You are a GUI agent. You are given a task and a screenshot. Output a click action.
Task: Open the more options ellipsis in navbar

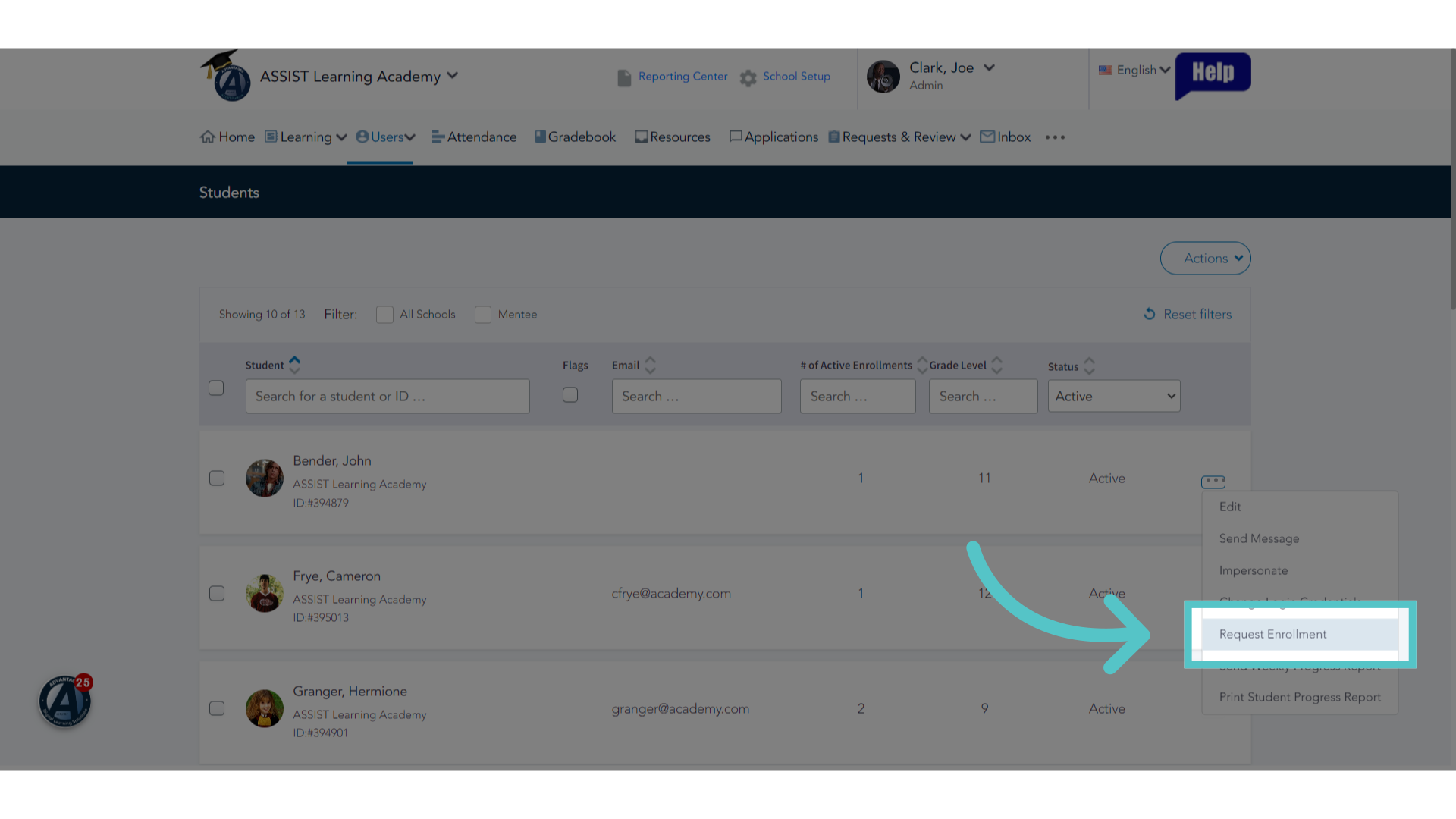(x=1055, y=137)
